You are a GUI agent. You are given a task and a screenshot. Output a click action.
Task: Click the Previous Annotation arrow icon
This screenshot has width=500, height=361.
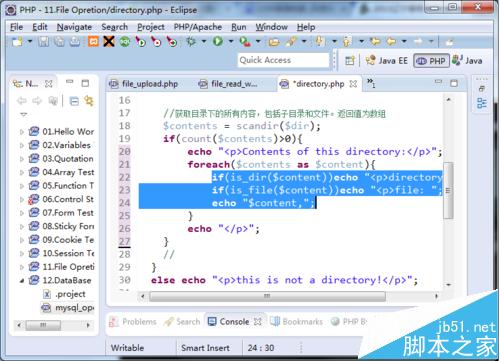click(347, 41)
